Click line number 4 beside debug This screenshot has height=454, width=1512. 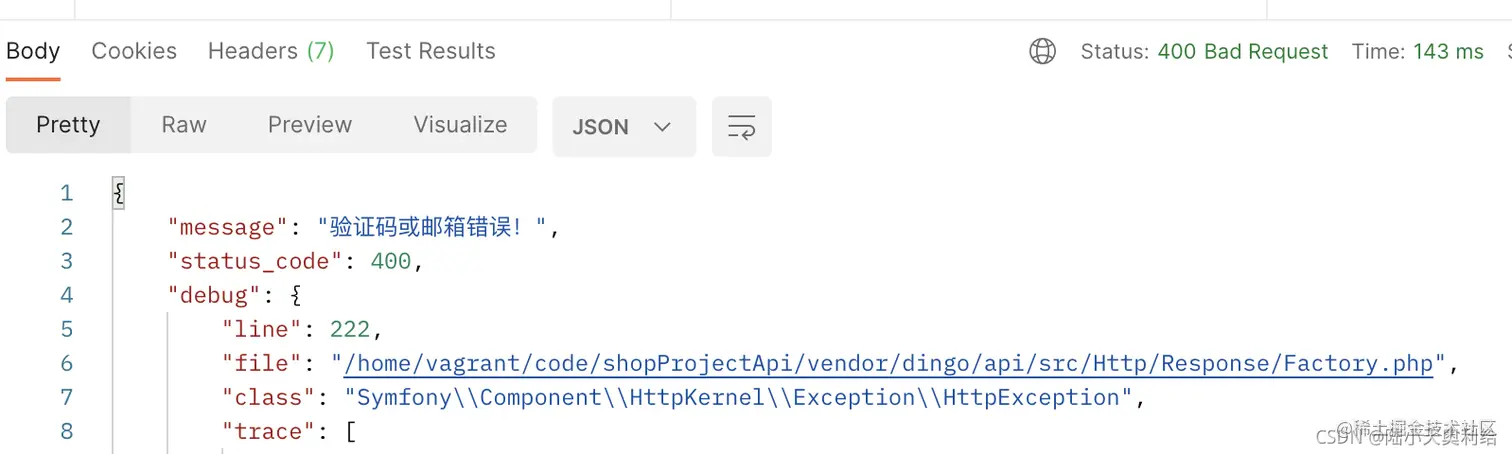pos(67,295)
